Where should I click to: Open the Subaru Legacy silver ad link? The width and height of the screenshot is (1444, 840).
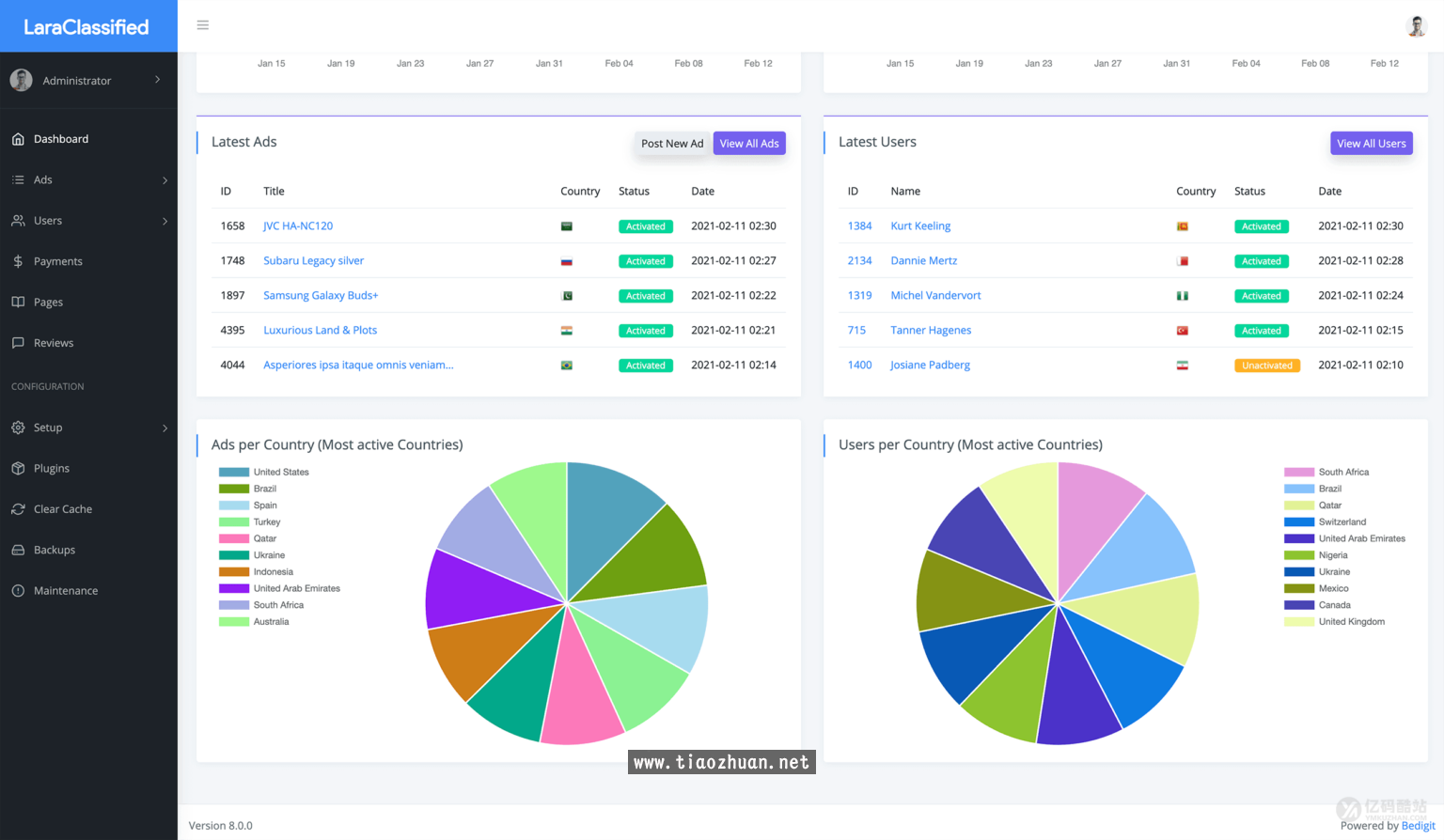313,261
